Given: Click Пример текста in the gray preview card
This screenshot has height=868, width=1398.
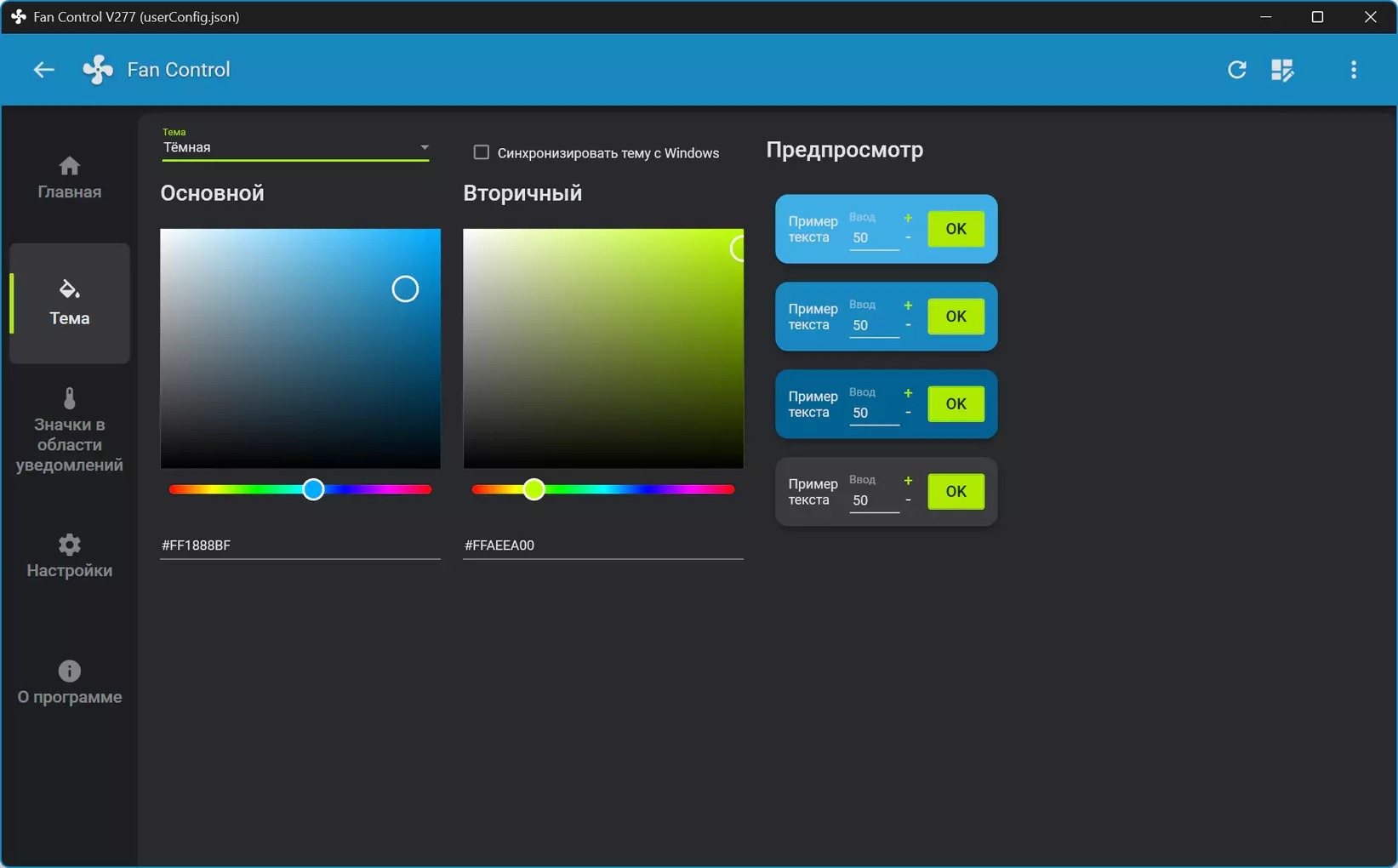Looking at the screenshot, I should point(813,492).
